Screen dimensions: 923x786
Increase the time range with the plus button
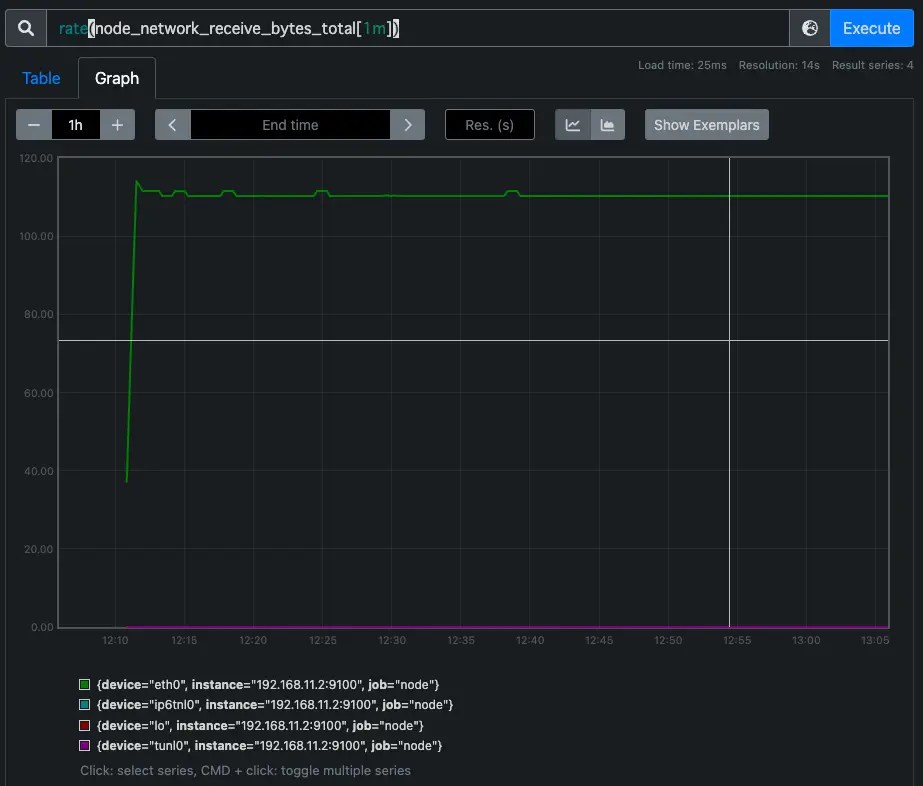pos(117,125)
